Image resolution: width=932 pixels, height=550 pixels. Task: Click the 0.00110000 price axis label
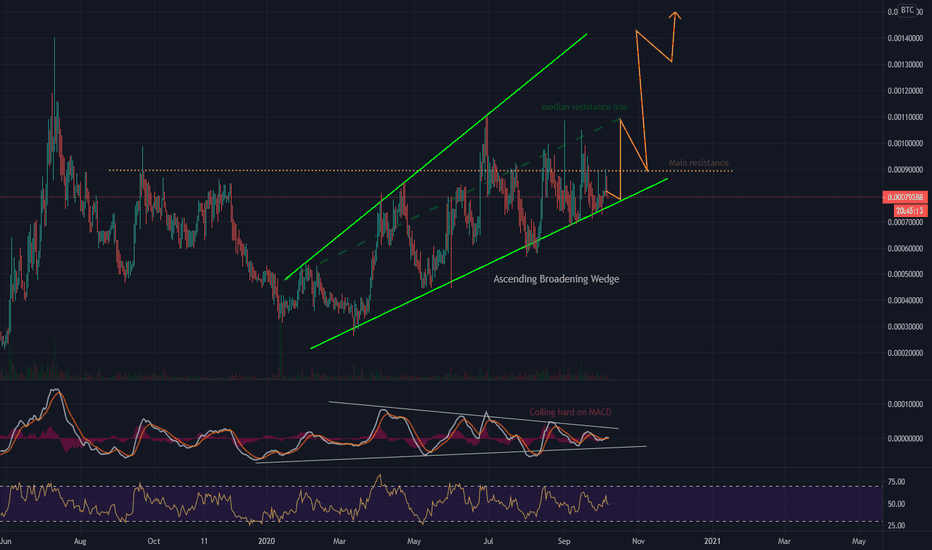click(x=905, y=117)
